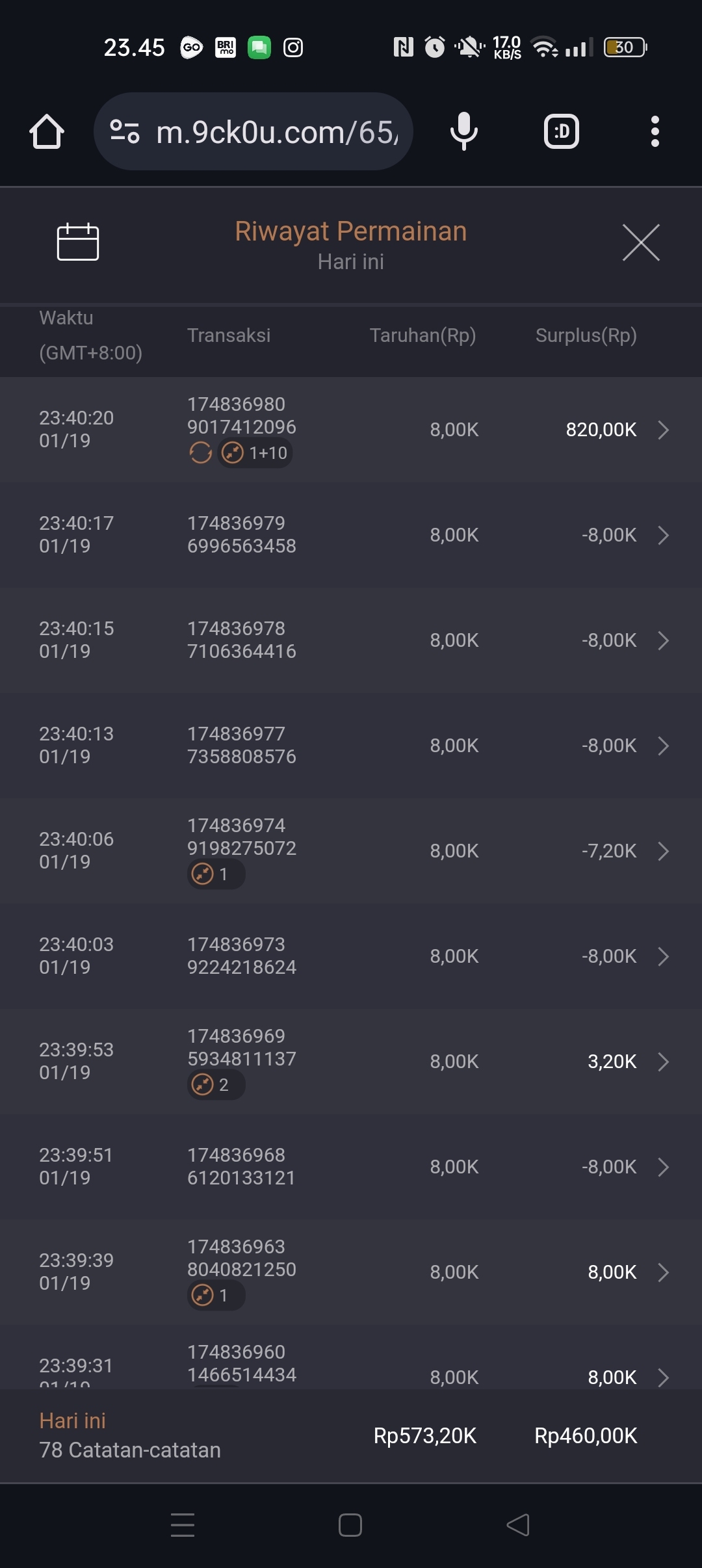Tap the browser home icon

pyautogui.click(x=47, y=132)
